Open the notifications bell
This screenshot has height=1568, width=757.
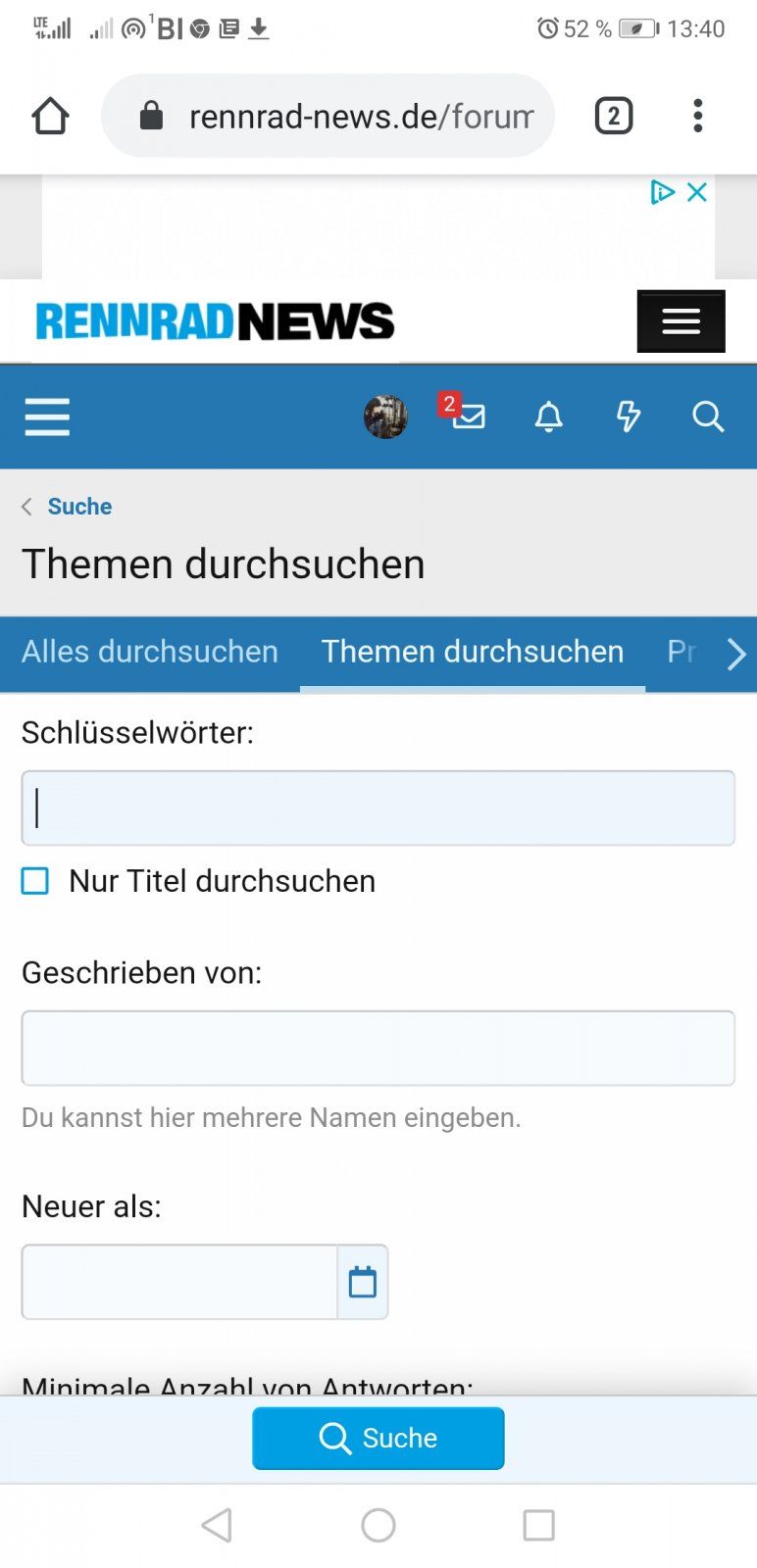pyautogui.click(x=548, y=416)
